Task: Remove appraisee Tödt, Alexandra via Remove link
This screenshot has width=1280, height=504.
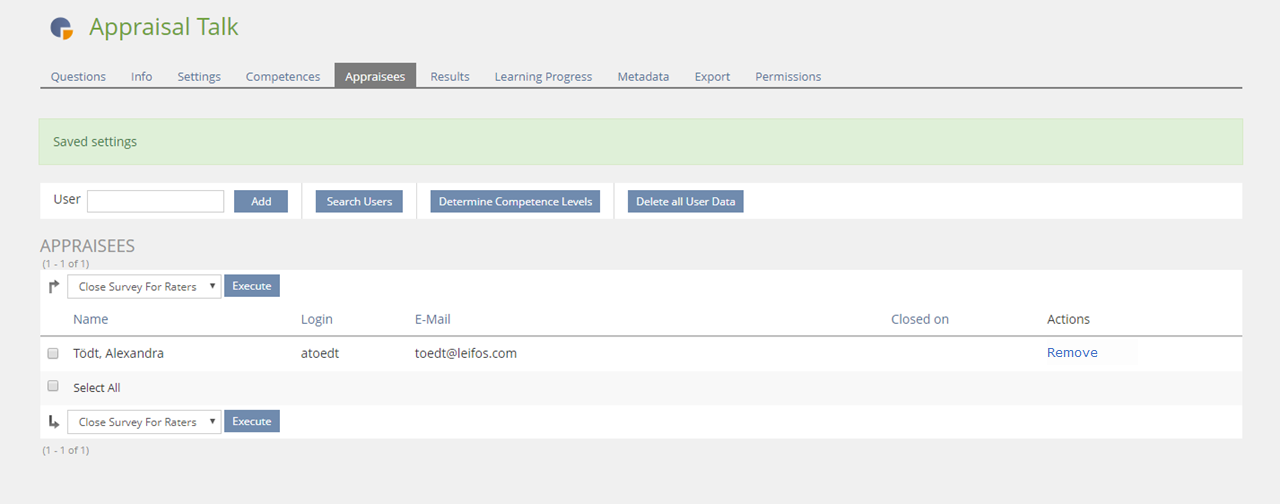Action: [1072, 353]
